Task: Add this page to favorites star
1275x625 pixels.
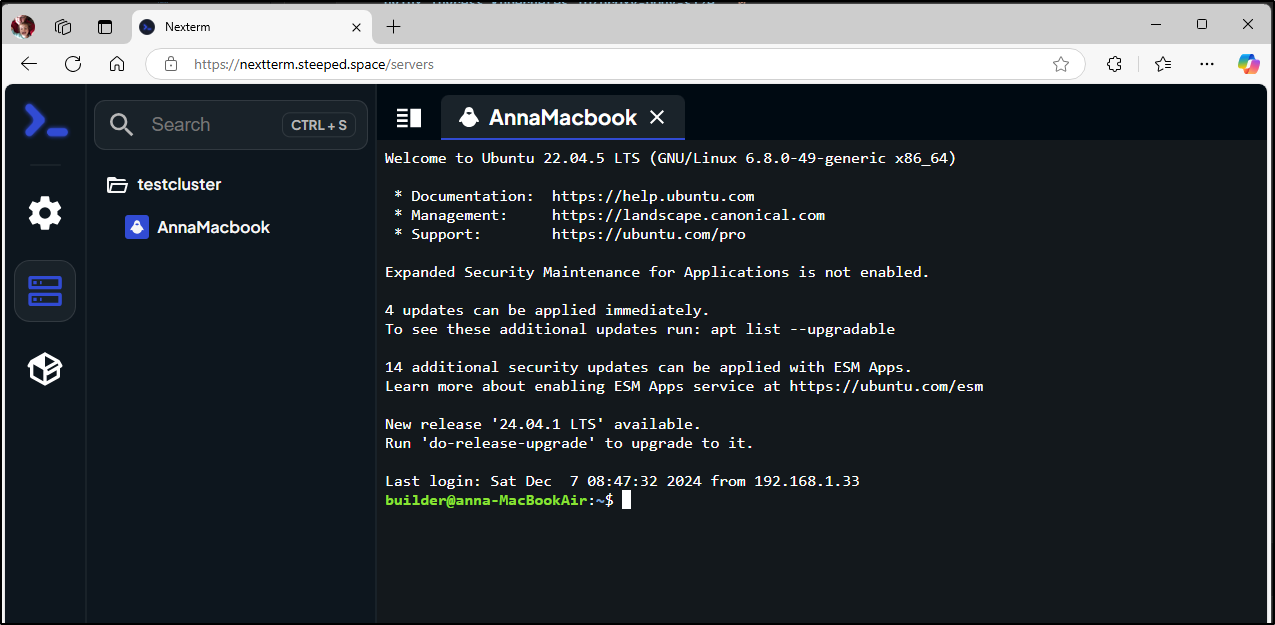Action: coord(1061,64)
